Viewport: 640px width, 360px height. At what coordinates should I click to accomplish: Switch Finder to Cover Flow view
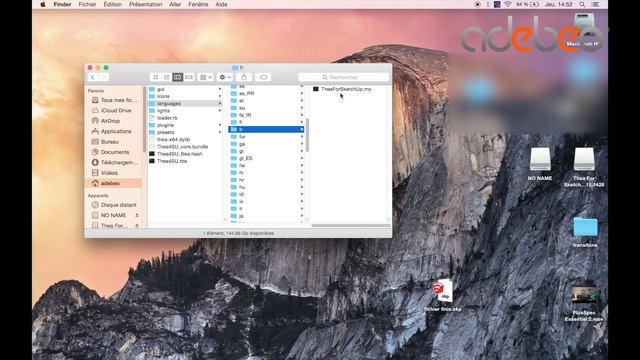pos(189,77)
